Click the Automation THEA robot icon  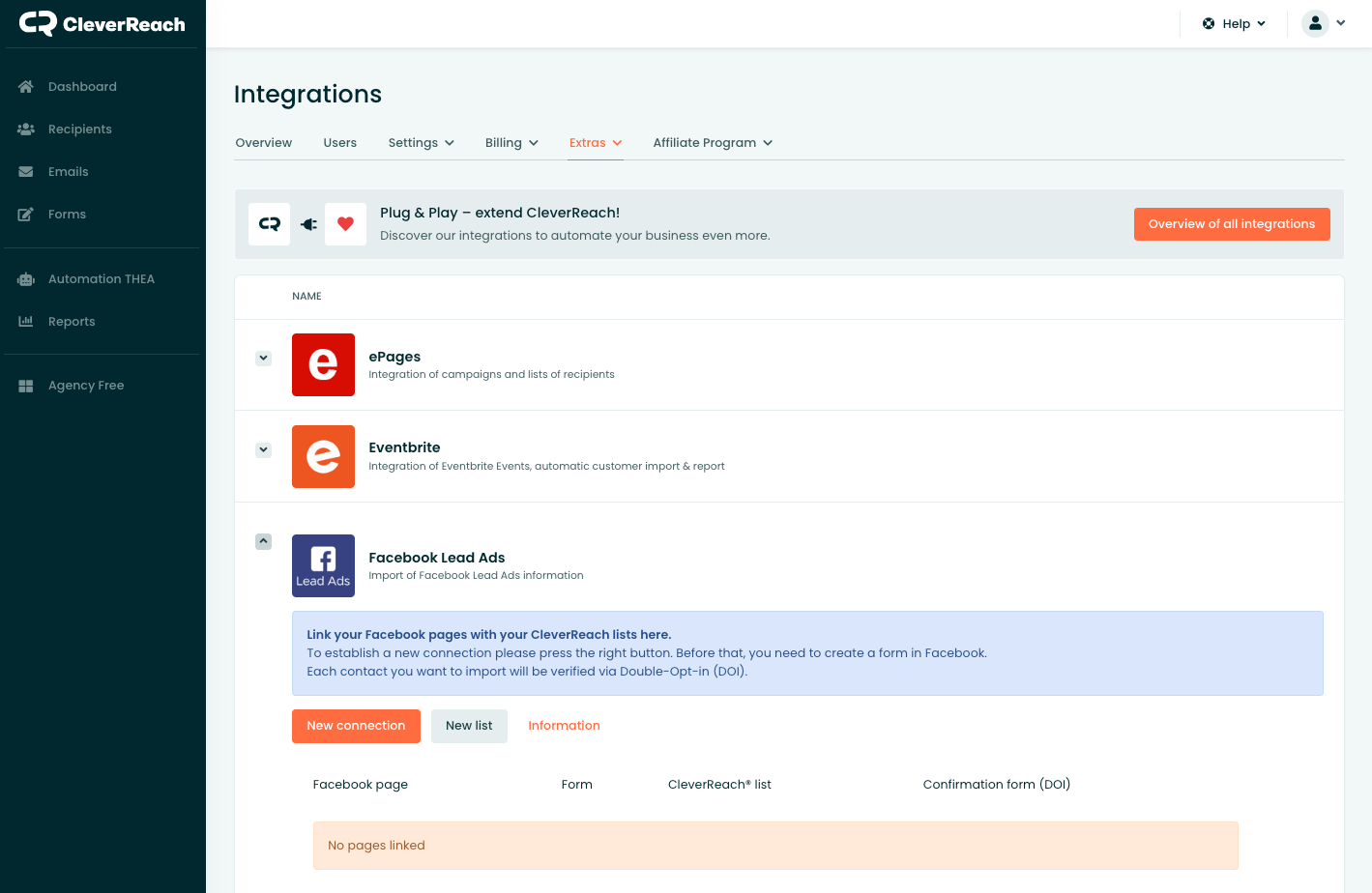point(26,279)
